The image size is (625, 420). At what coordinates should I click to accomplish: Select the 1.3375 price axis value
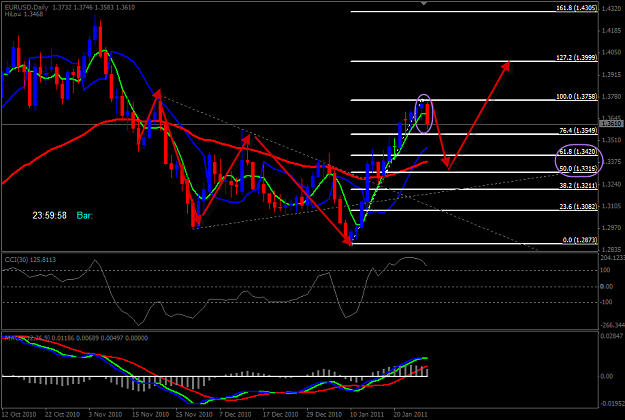point(611,162)
